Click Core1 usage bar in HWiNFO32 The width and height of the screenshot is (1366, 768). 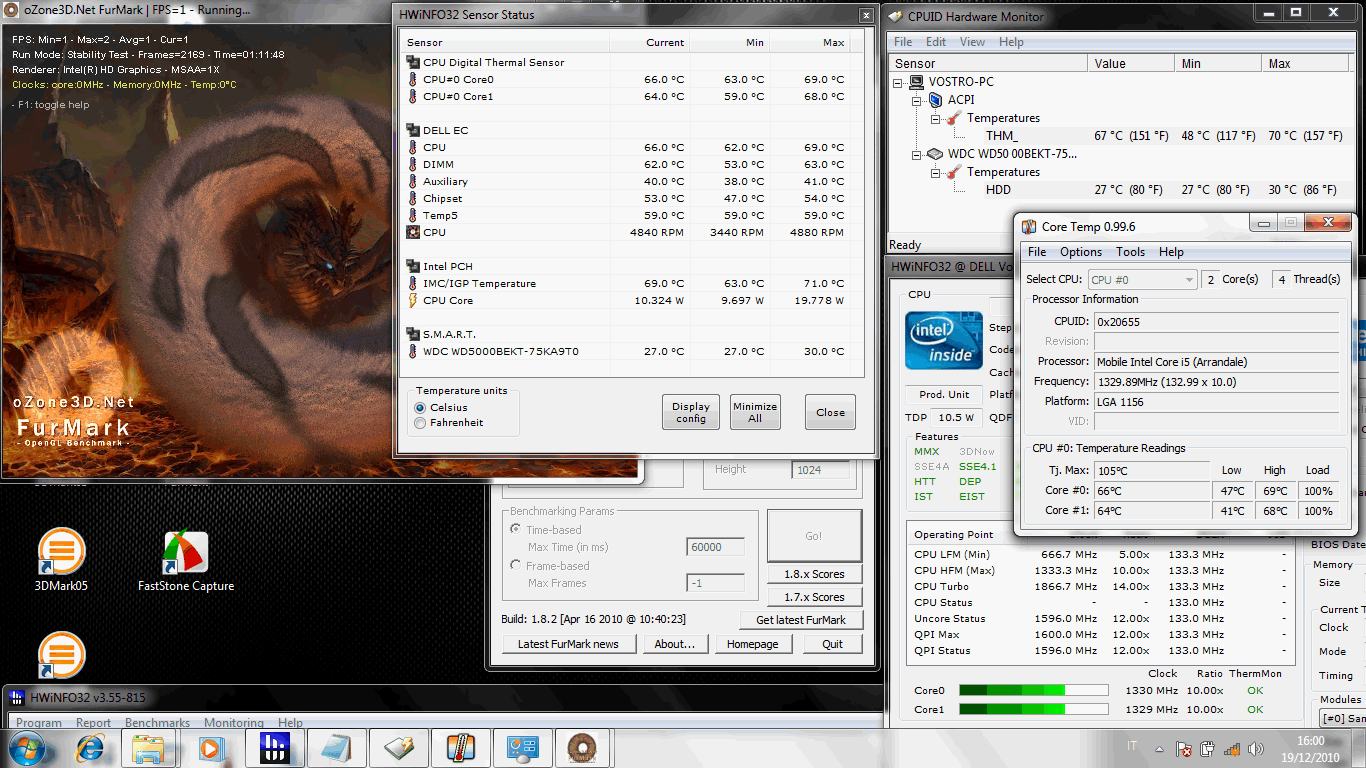point(1033,709)
